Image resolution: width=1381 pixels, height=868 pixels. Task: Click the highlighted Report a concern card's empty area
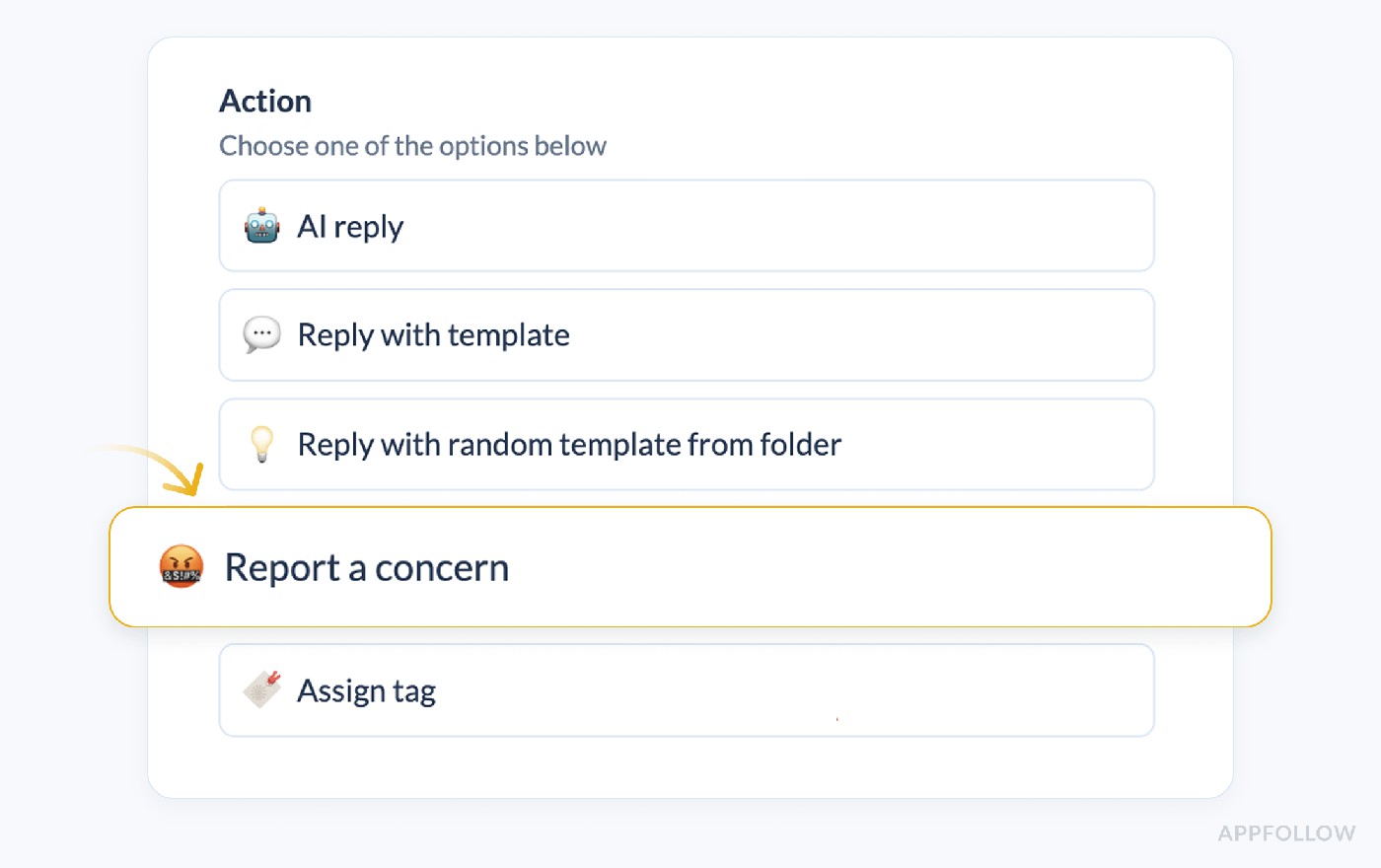[x=888, y=567]
